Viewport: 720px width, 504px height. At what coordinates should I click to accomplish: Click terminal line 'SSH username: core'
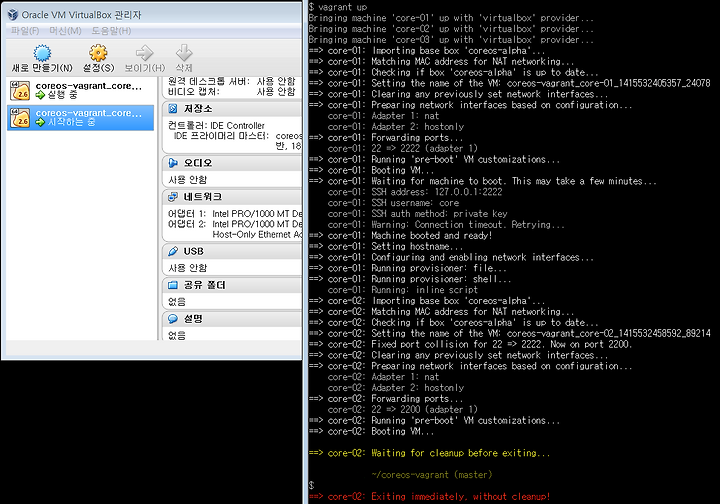pos(415,203)
